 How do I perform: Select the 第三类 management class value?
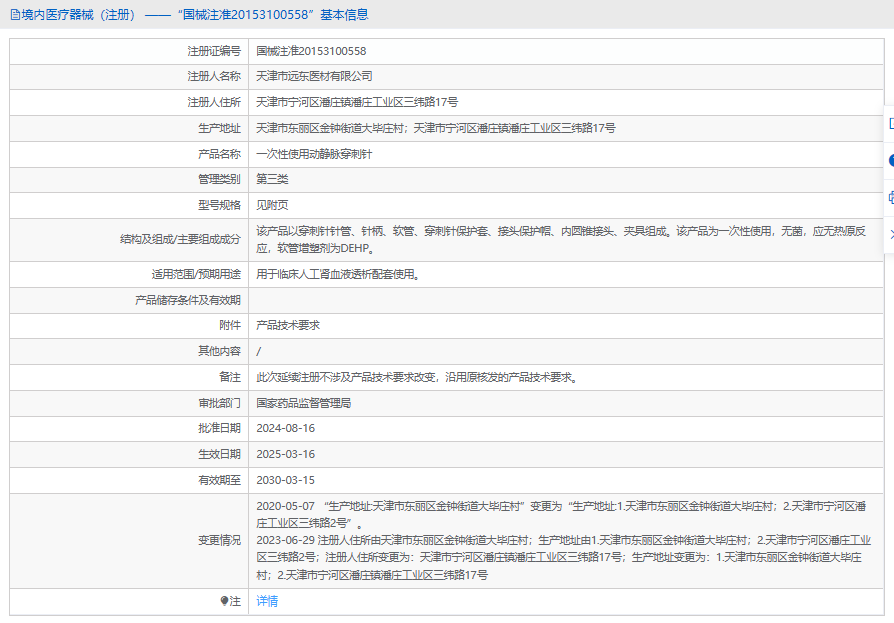[272, 179]
